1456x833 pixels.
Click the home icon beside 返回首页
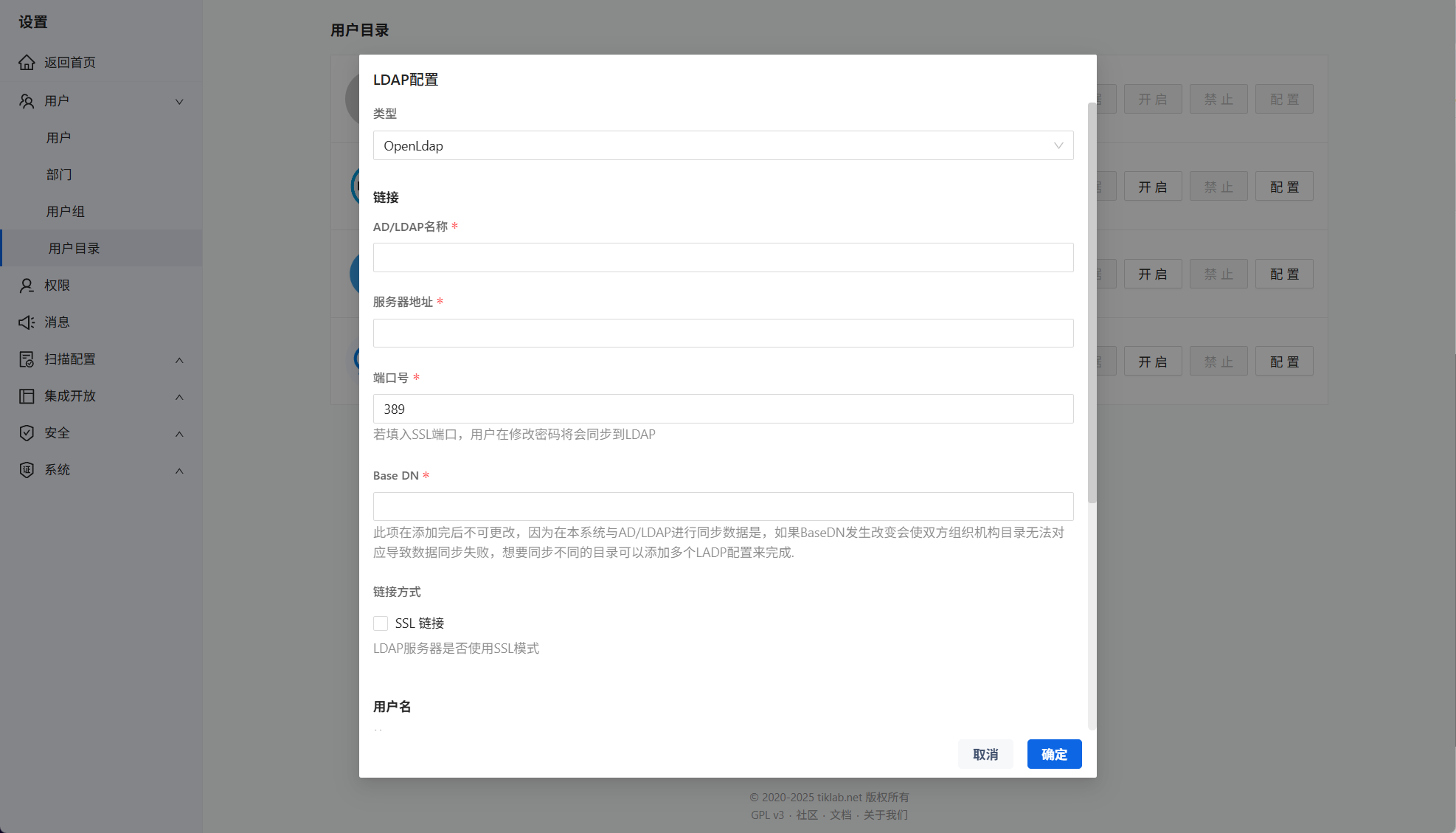pos(27,63)
